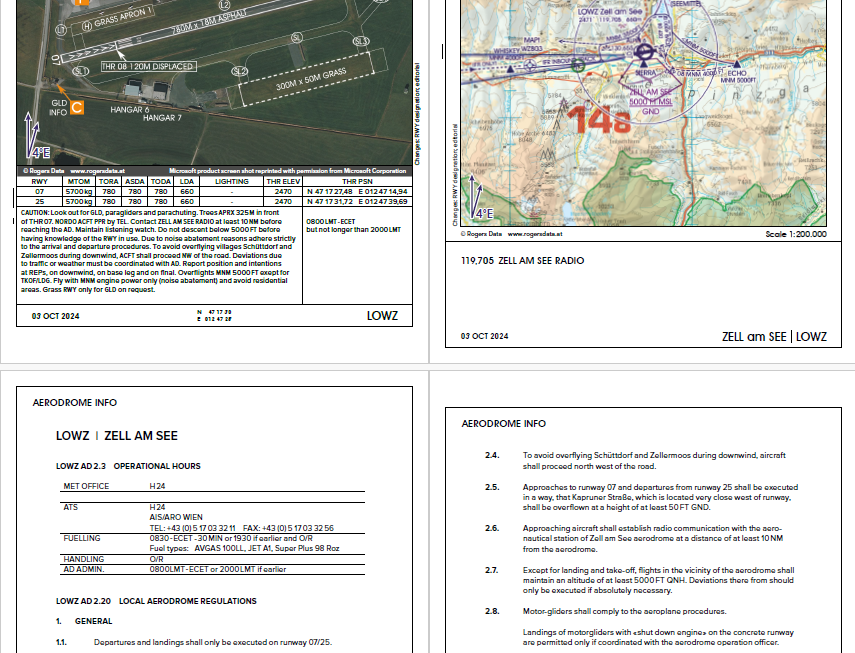Click the 'TORA' column header
This screenshot has height=653, width=855.
[109, 182]
